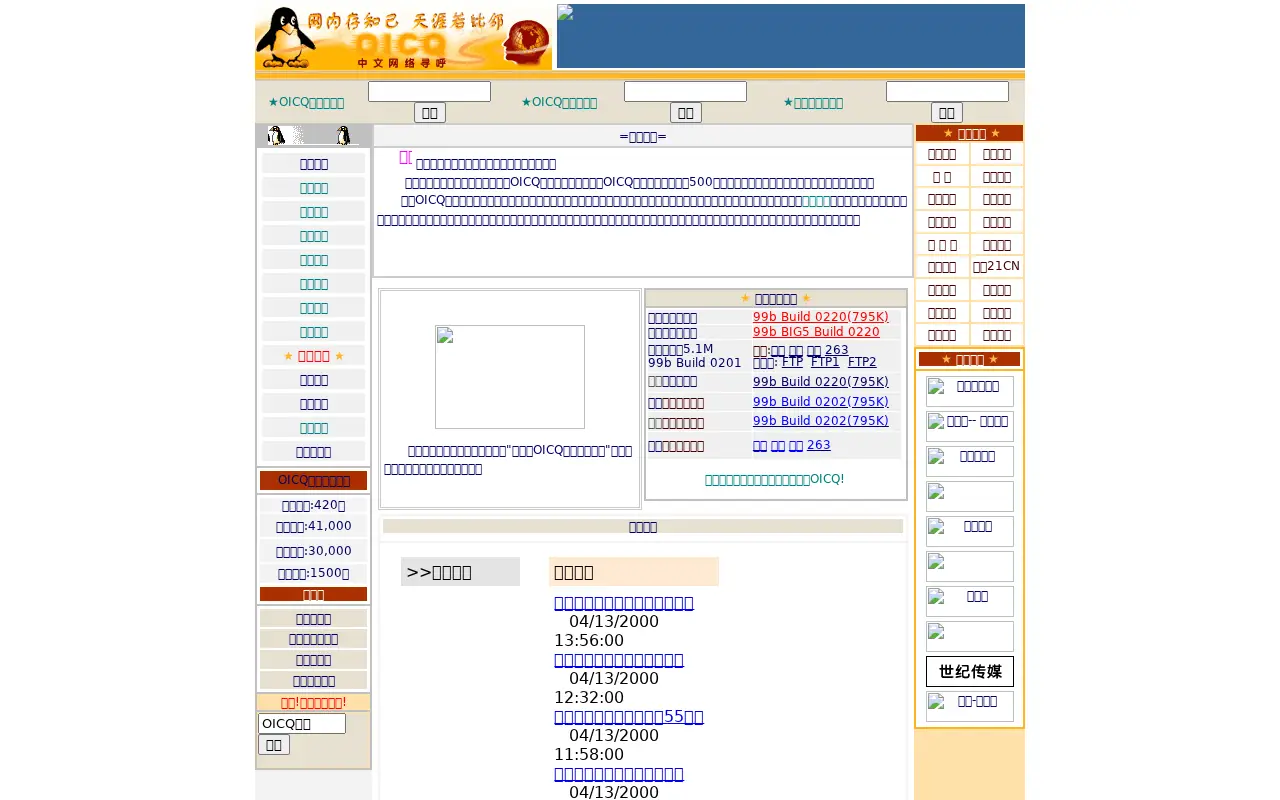Click the "420" statistic in the left sidebar
1280x800 pixels.
click(313, 506)
